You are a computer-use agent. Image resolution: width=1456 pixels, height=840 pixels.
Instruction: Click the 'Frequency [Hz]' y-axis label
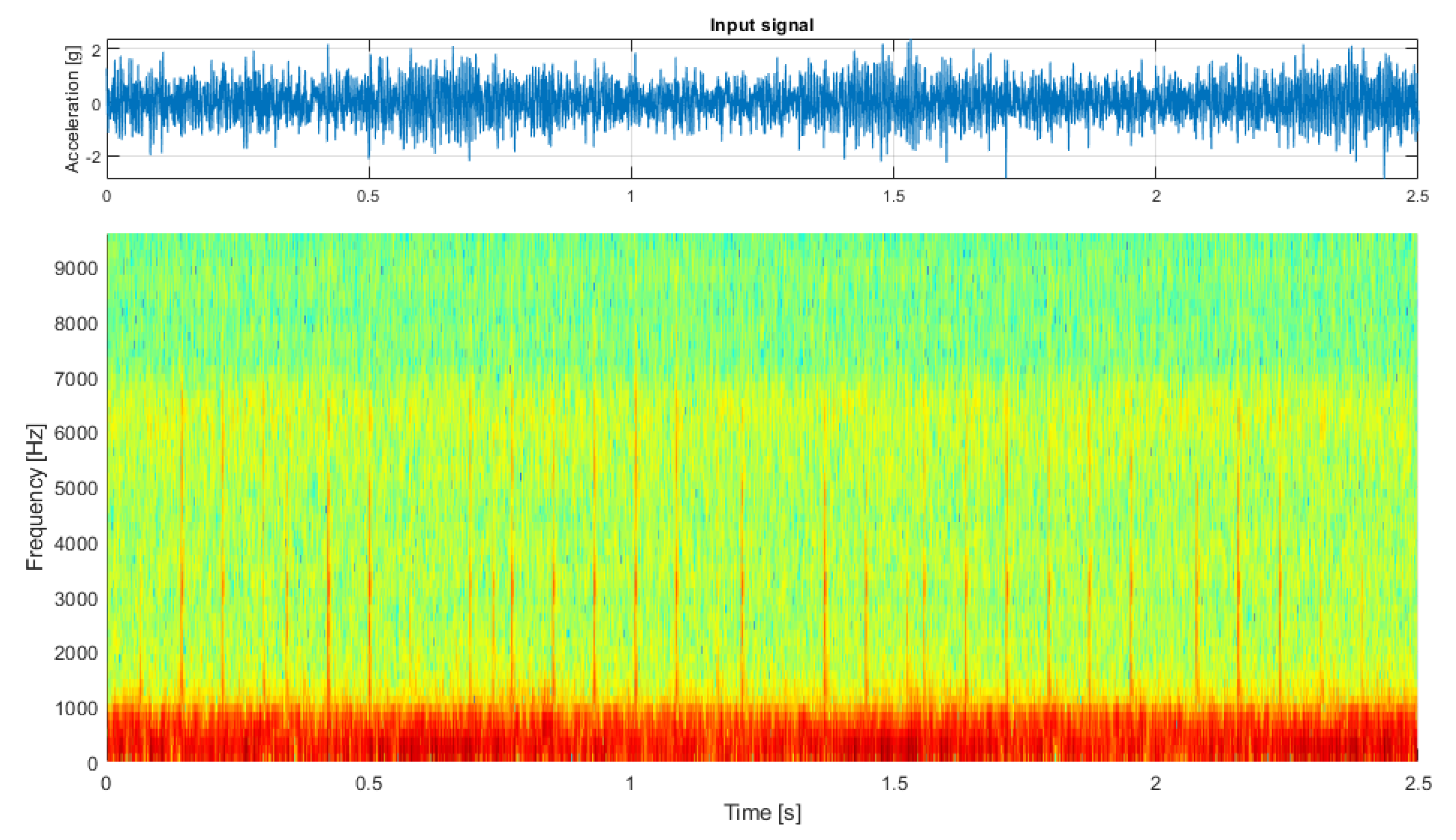click(x=35, y=497)
